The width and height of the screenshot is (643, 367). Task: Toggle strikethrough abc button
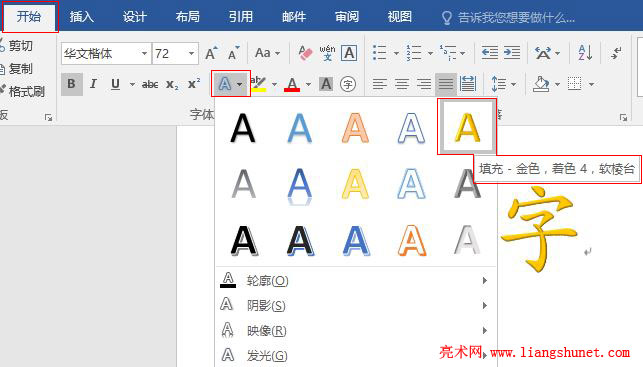(x=150, y=84)
